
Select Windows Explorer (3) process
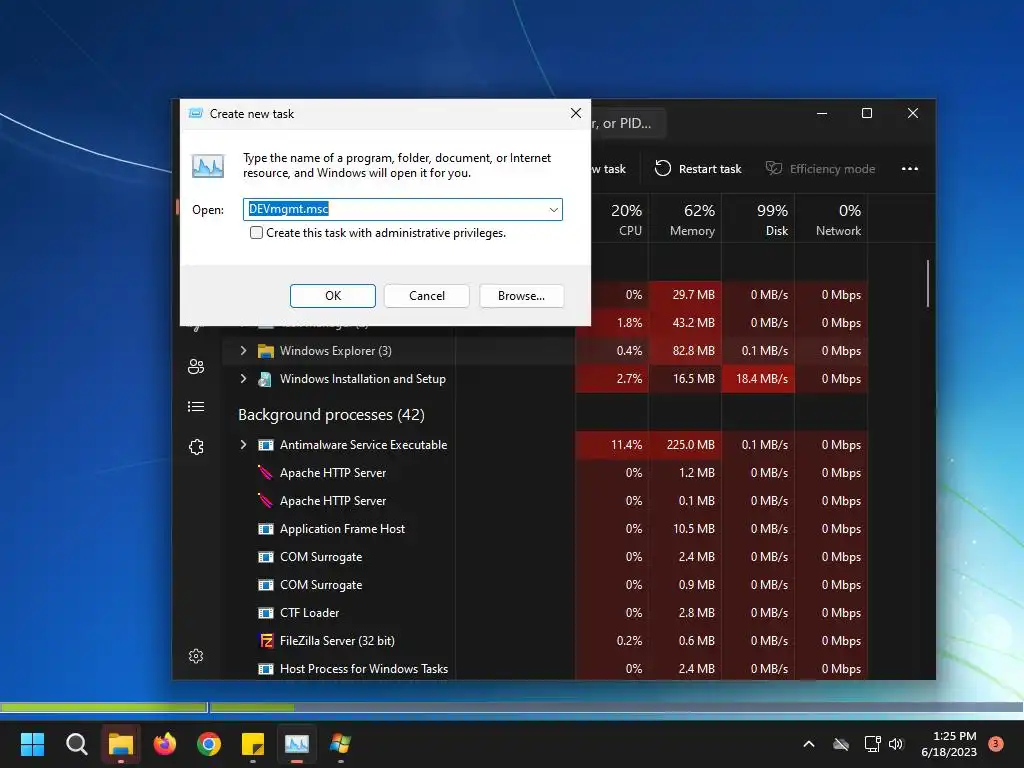pyautogui.click(x=336, y=351)
